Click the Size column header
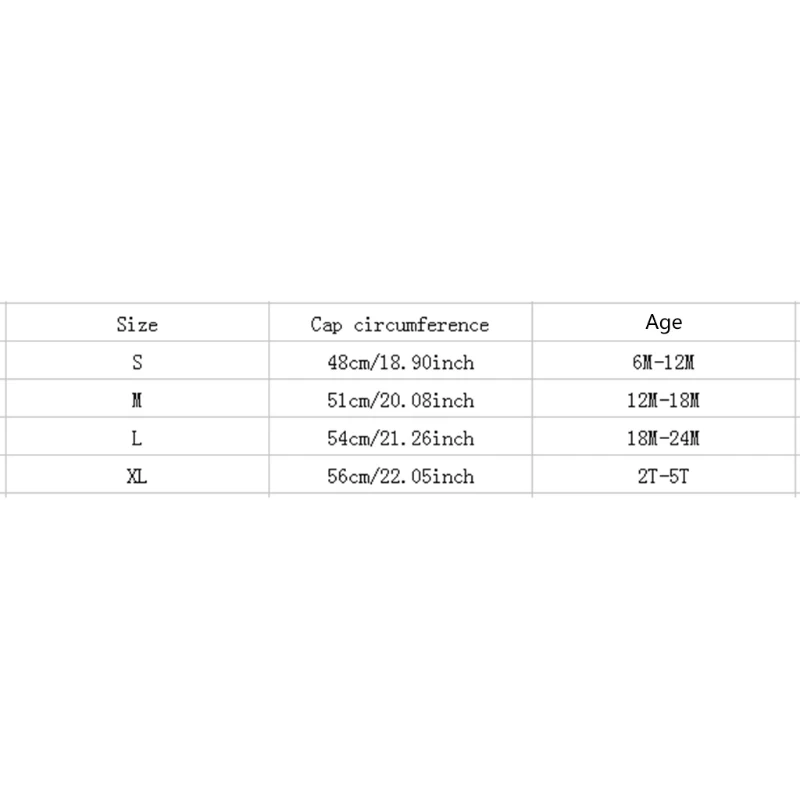Screen dimensions: 800x800 (137, 324)
